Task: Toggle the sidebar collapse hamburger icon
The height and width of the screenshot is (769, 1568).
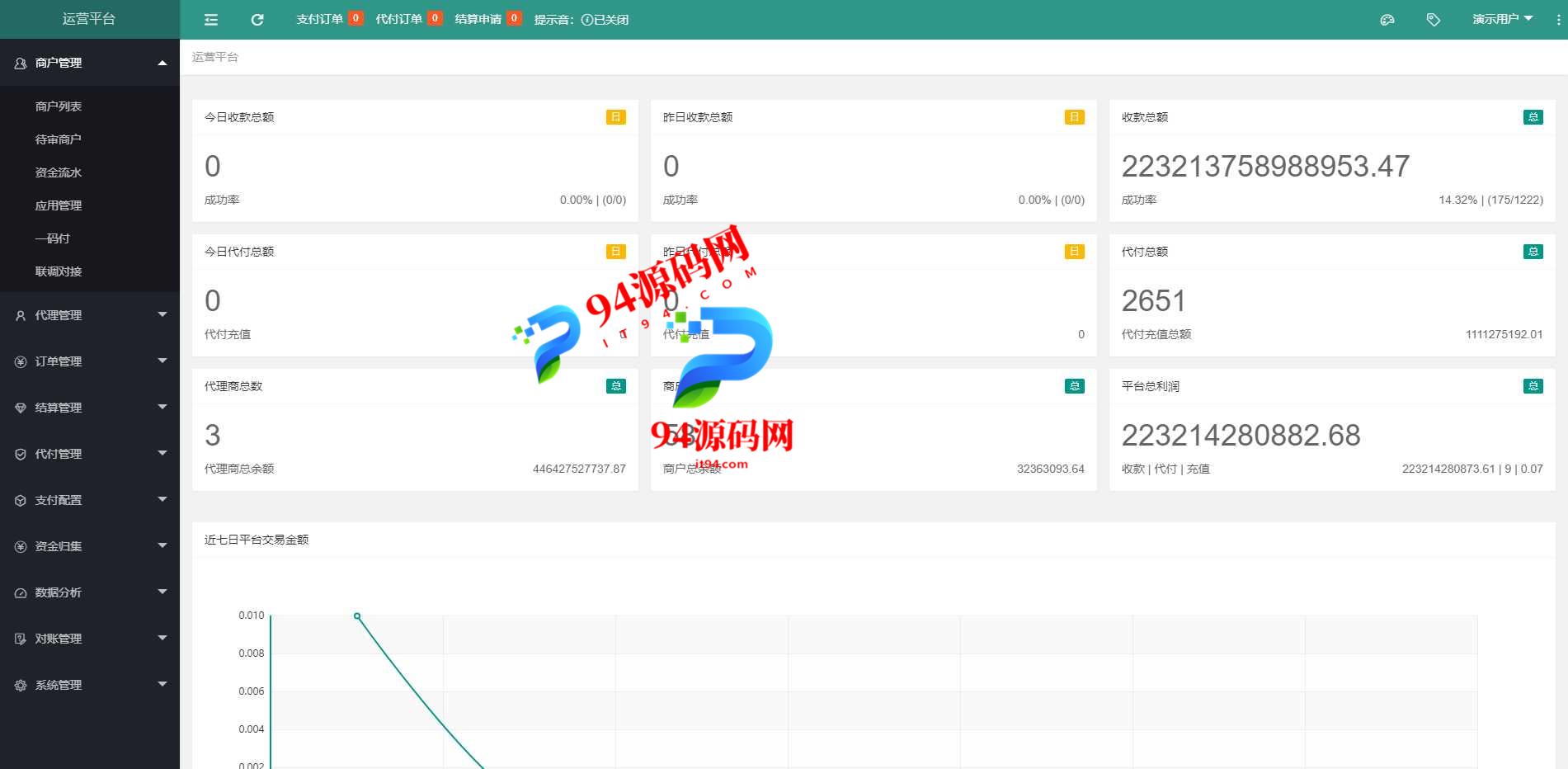Action: (211, 20)
